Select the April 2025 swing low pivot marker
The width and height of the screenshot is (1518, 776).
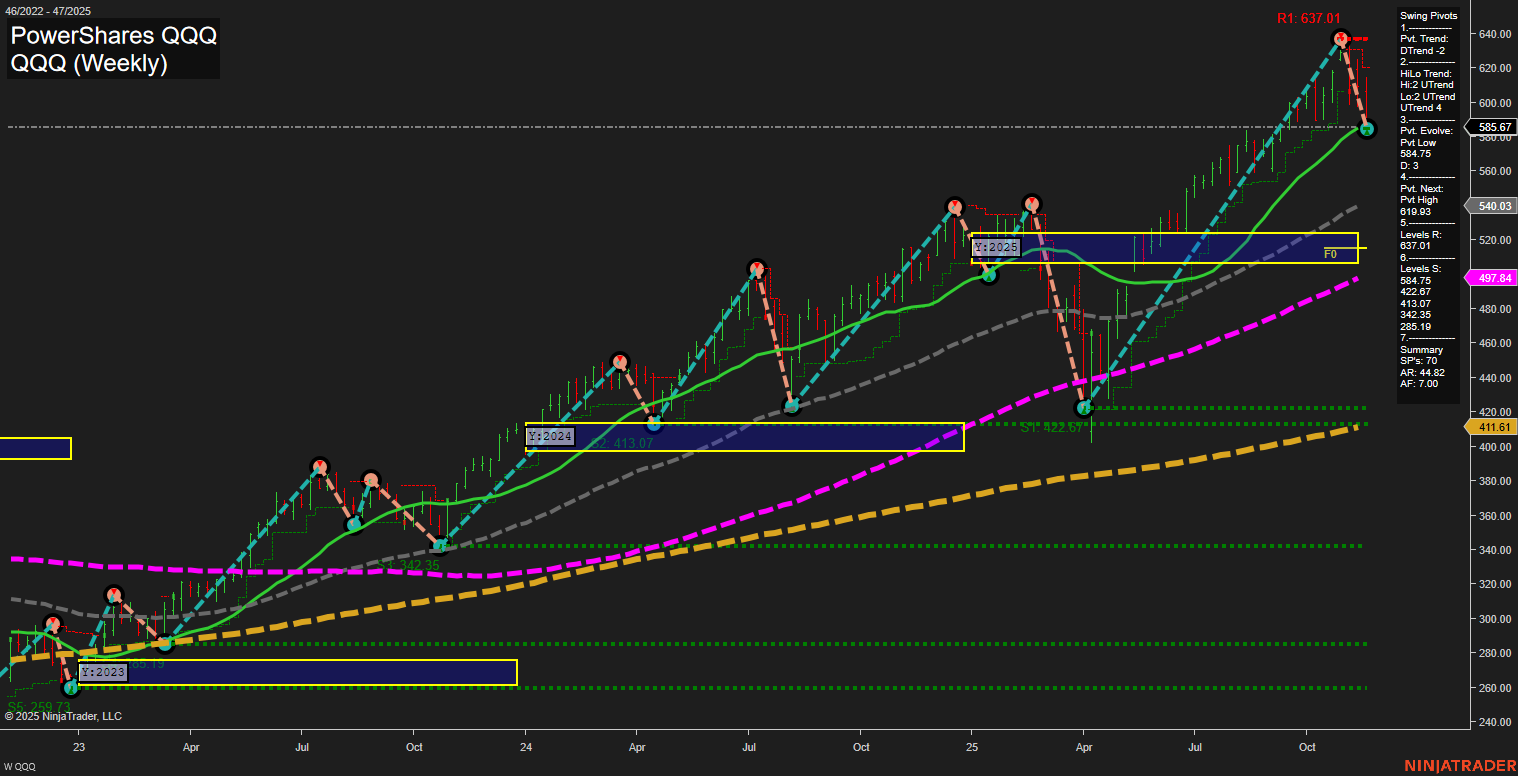1082,408
